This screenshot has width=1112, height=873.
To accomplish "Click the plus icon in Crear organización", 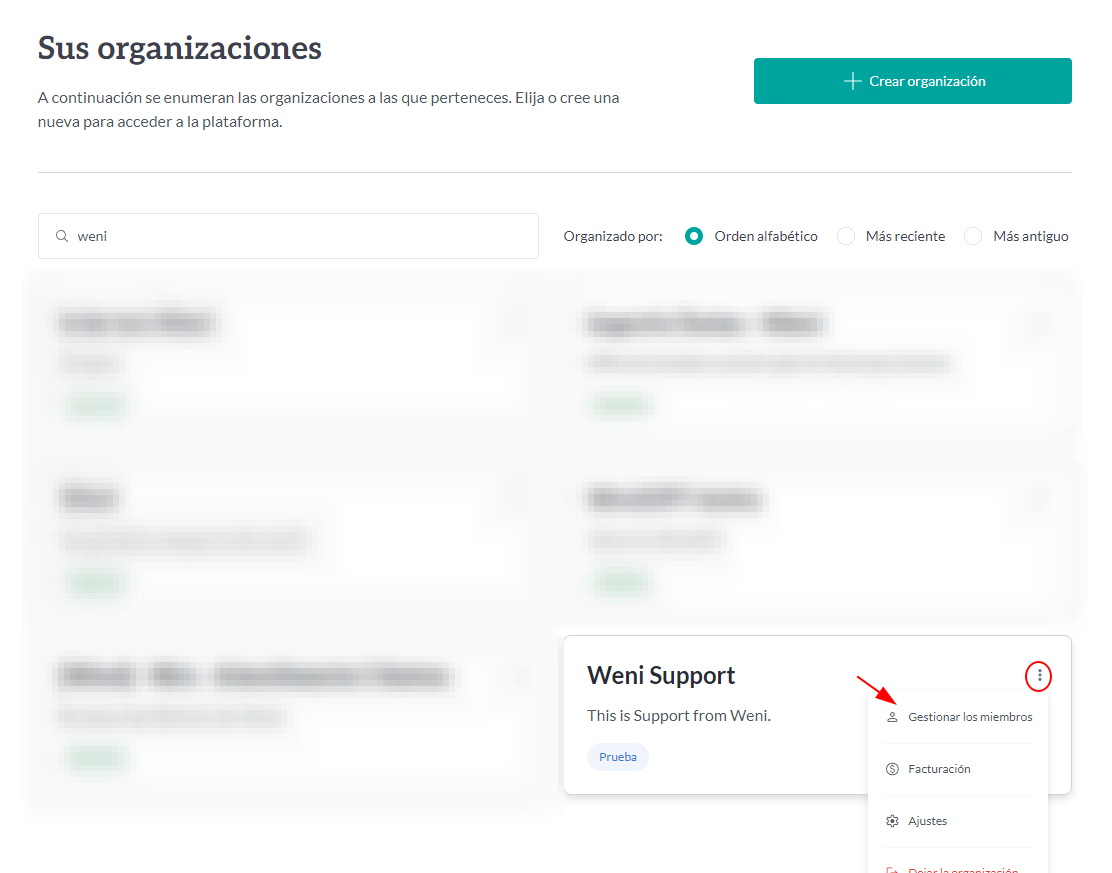I will coord(852,81).
